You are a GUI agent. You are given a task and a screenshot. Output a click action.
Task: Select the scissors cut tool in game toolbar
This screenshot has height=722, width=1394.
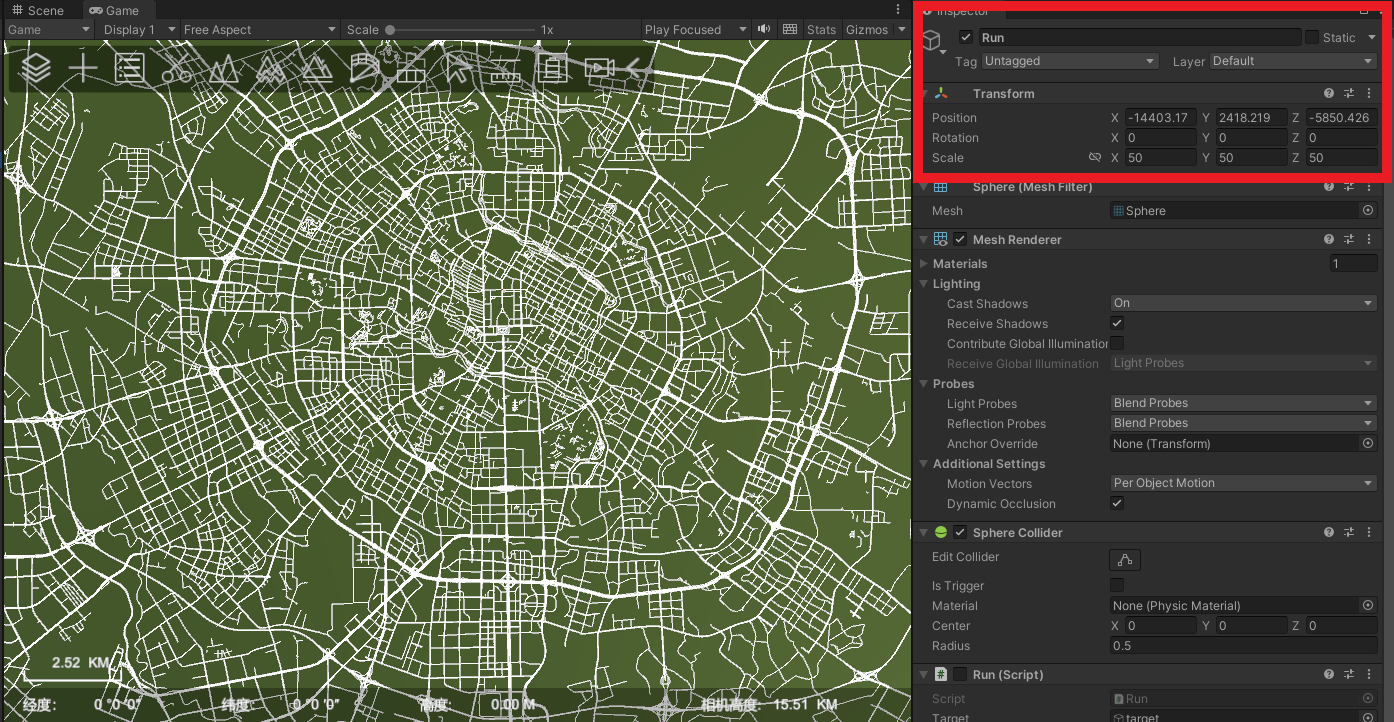click(176, 68)
